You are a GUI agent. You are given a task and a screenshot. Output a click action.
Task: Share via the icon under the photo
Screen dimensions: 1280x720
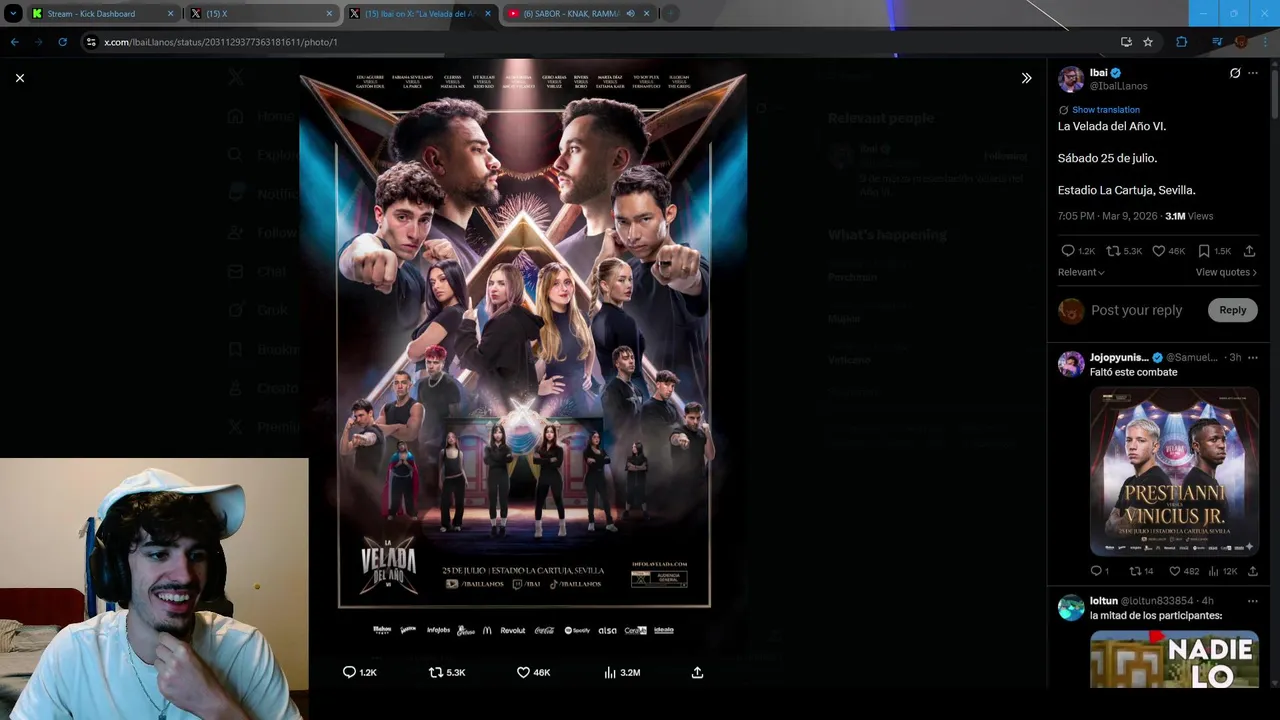point(697,673)
